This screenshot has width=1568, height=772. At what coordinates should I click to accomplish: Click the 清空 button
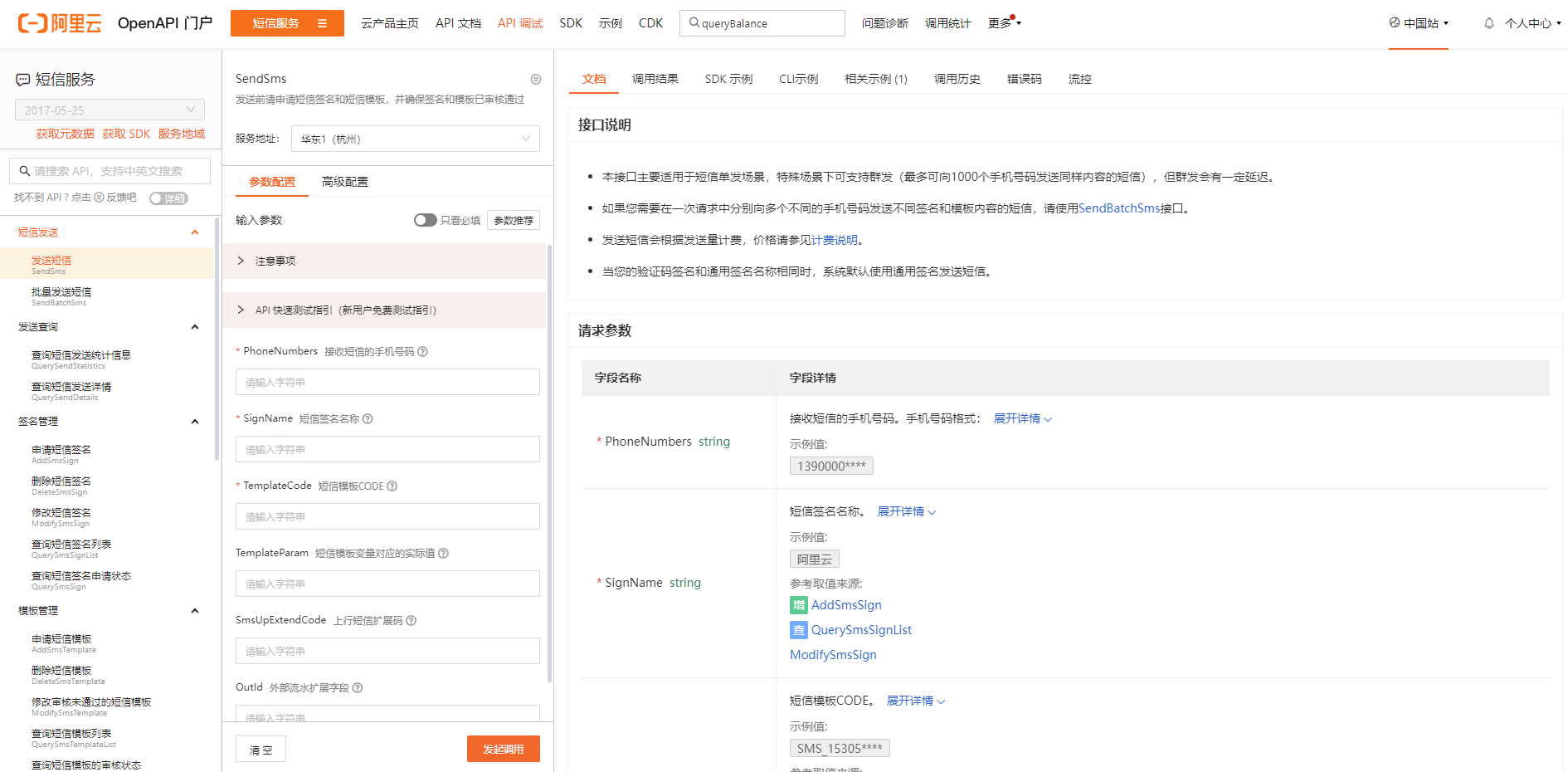261,749
